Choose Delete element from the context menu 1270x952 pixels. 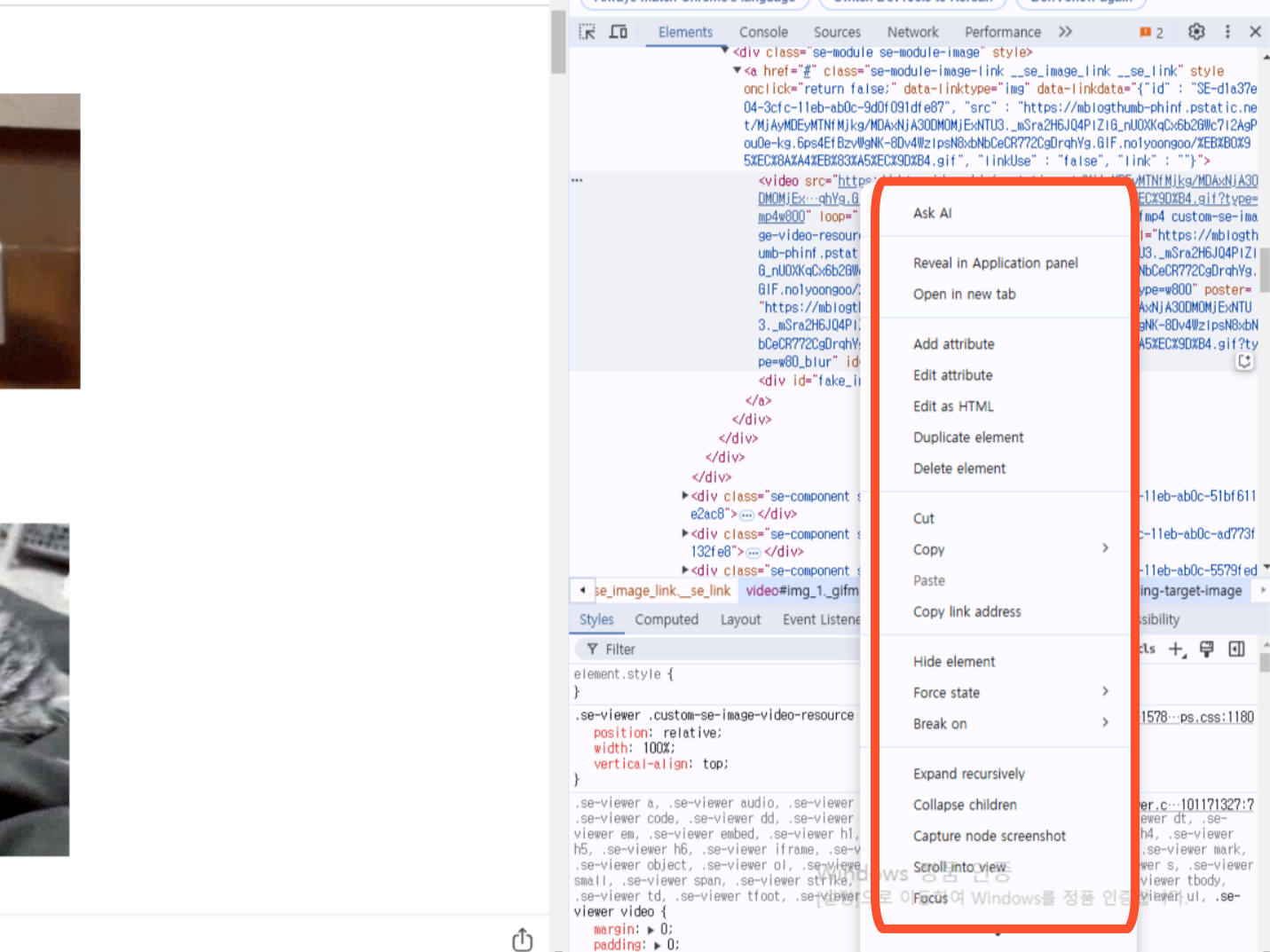pos(959,468)
